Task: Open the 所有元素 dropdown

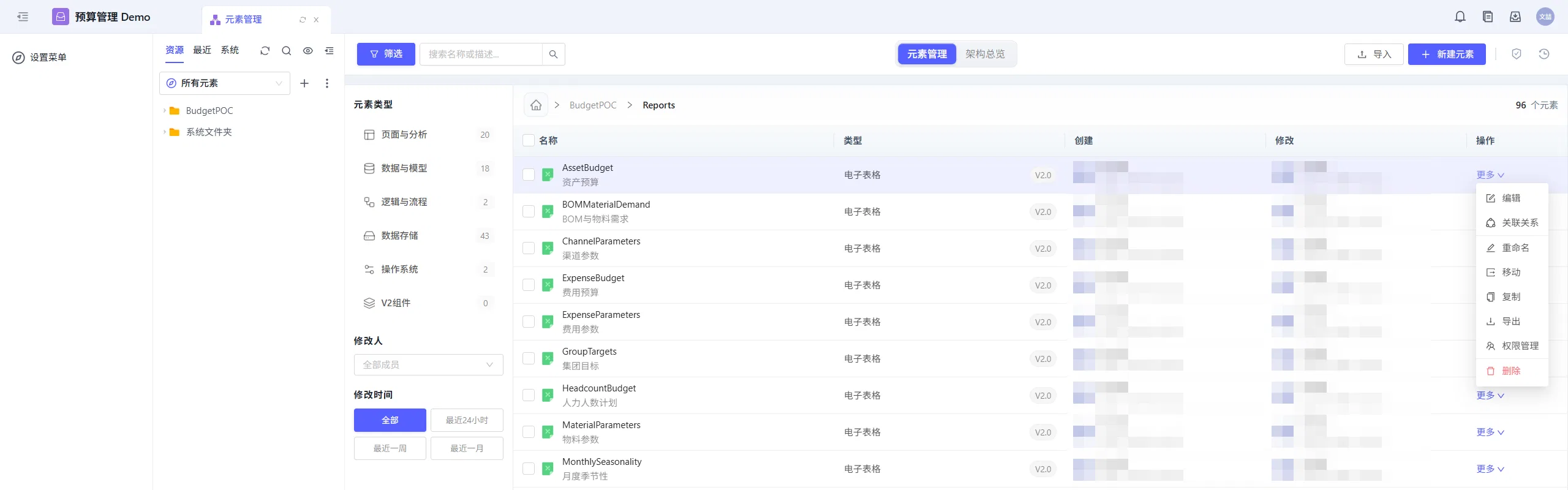Action: 225,83
